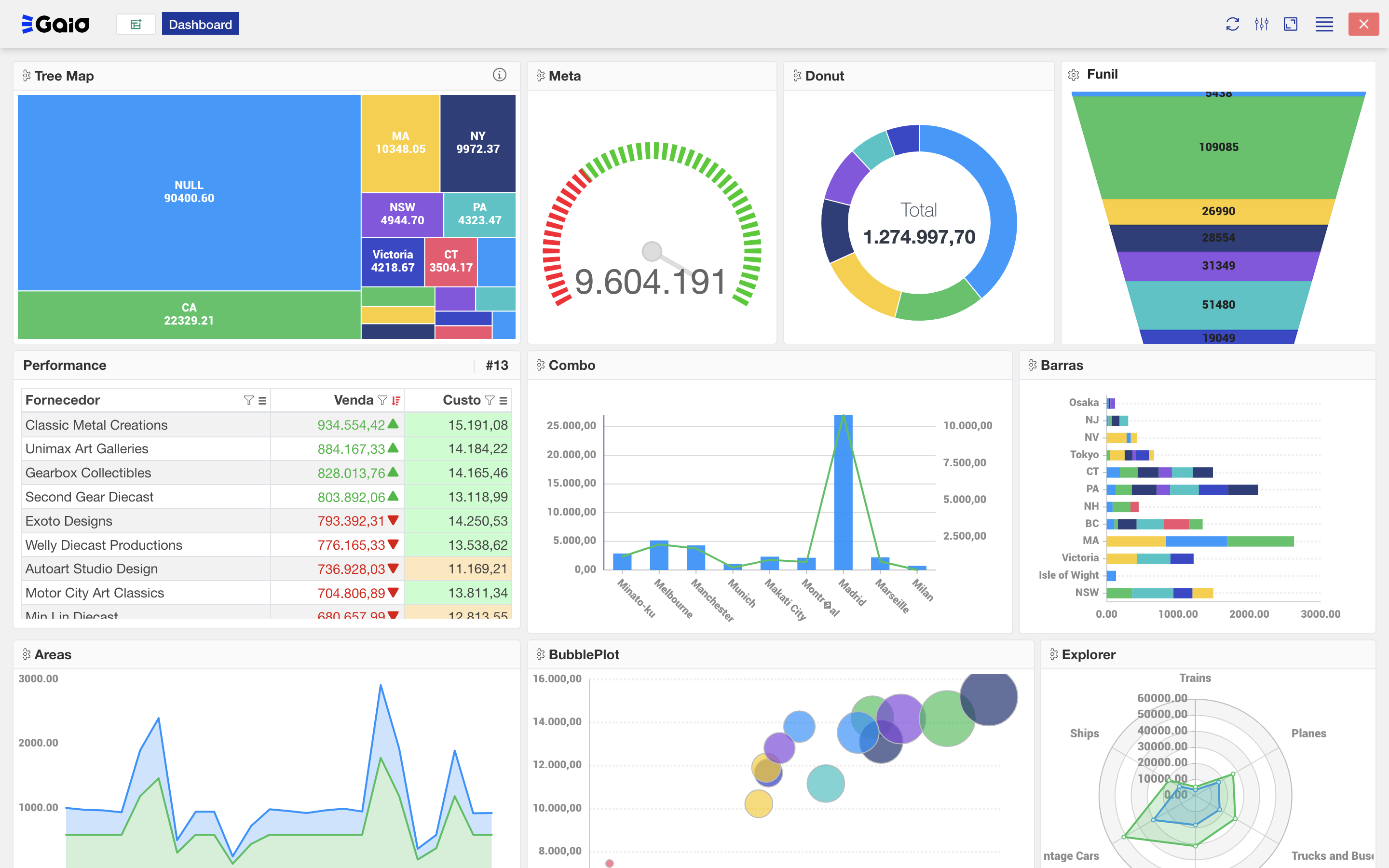Select the Dashboard tab

pos(200,24)
